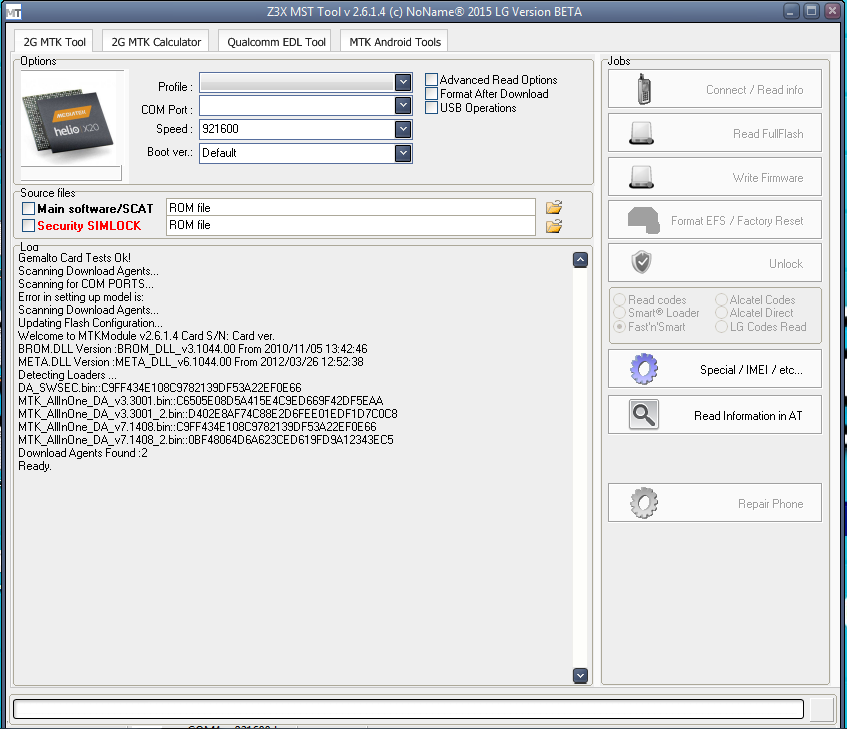Click the eraser icon on Format EFS

[643, 220]
